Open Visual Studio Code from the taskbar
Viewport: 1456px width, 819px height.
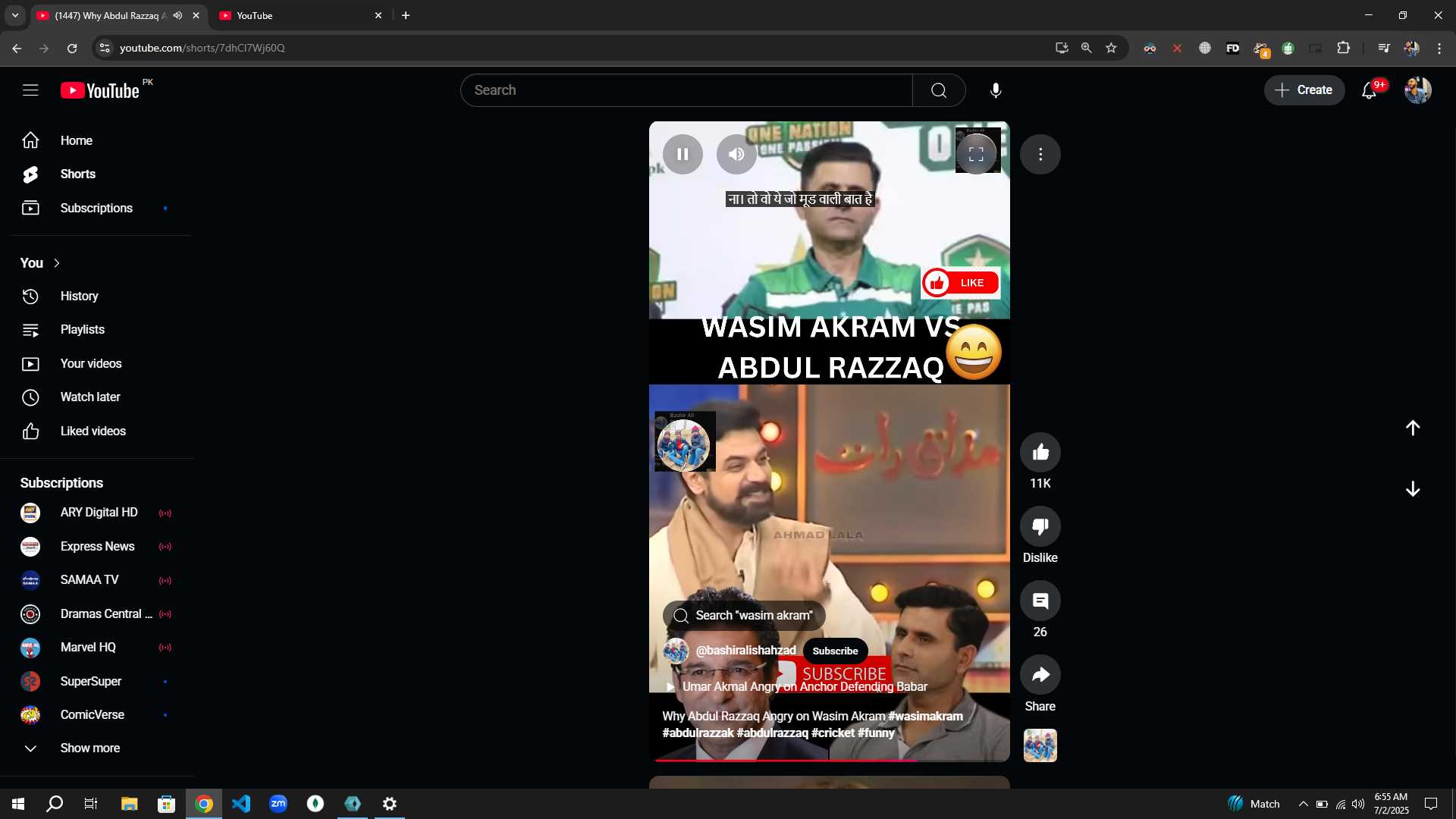tap(241, 804)
